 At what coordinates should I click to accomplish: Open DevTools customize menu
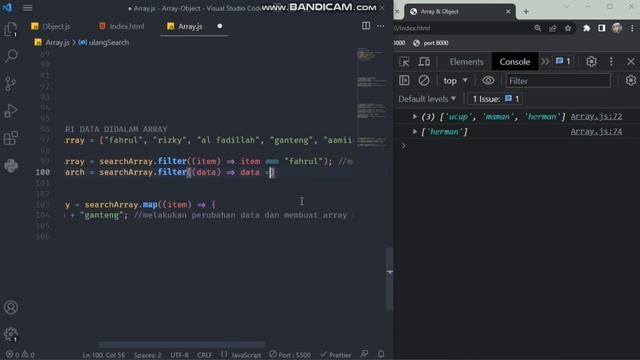[611, 62]
